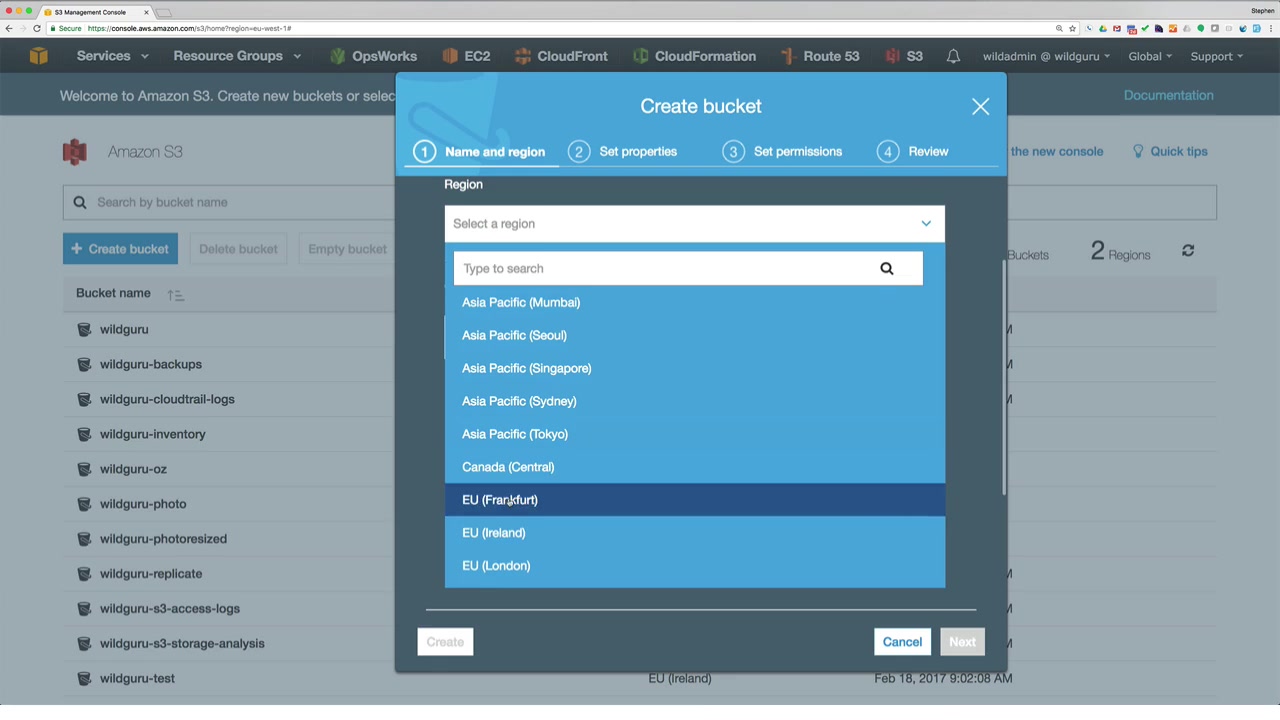Click the Cancel button in the dialog
This screenshot has height=720, width=1280.
point(902,642)
